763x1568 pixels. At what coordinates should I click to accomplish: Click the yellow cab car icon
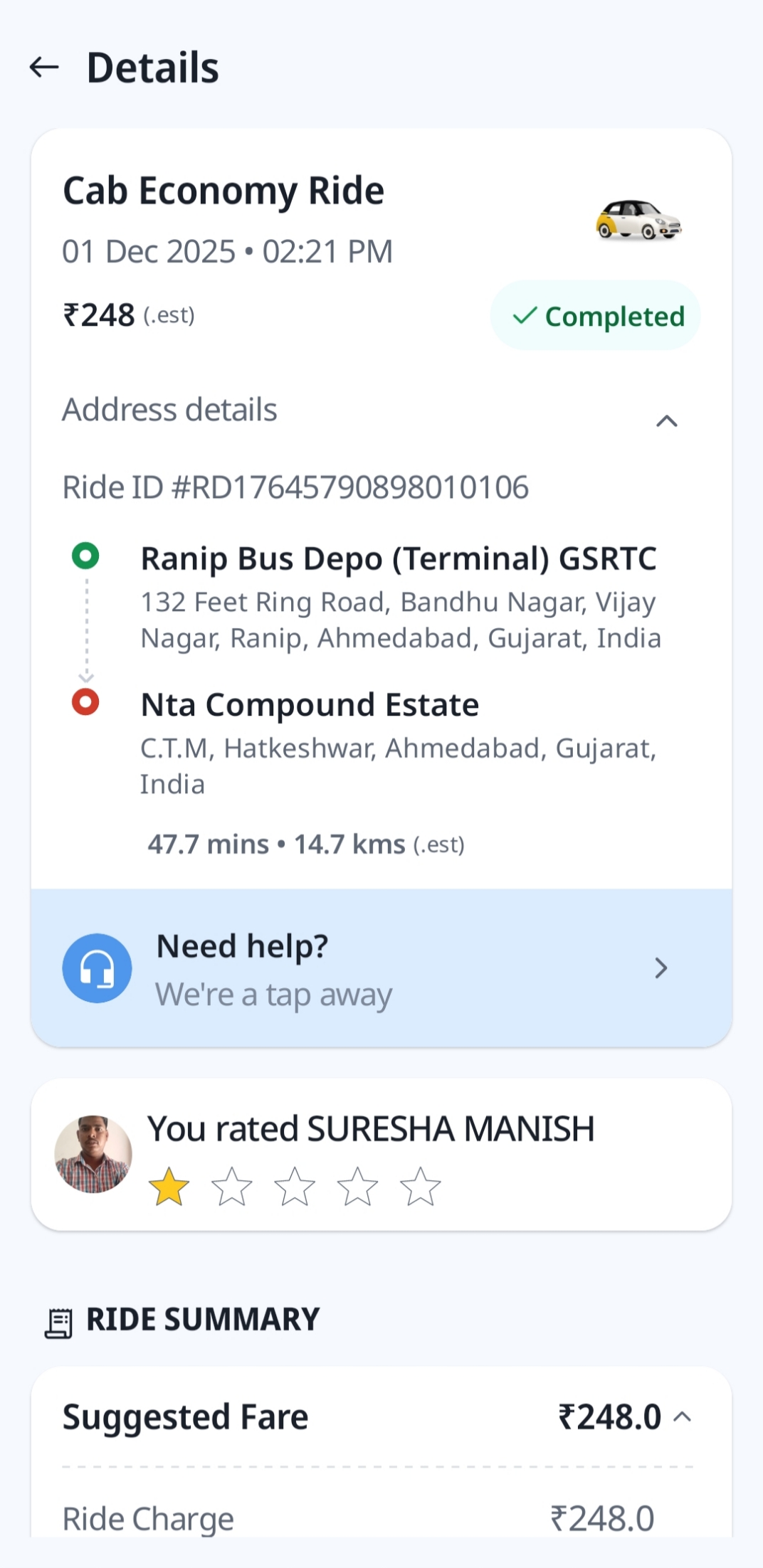click(x=638, y=220)
